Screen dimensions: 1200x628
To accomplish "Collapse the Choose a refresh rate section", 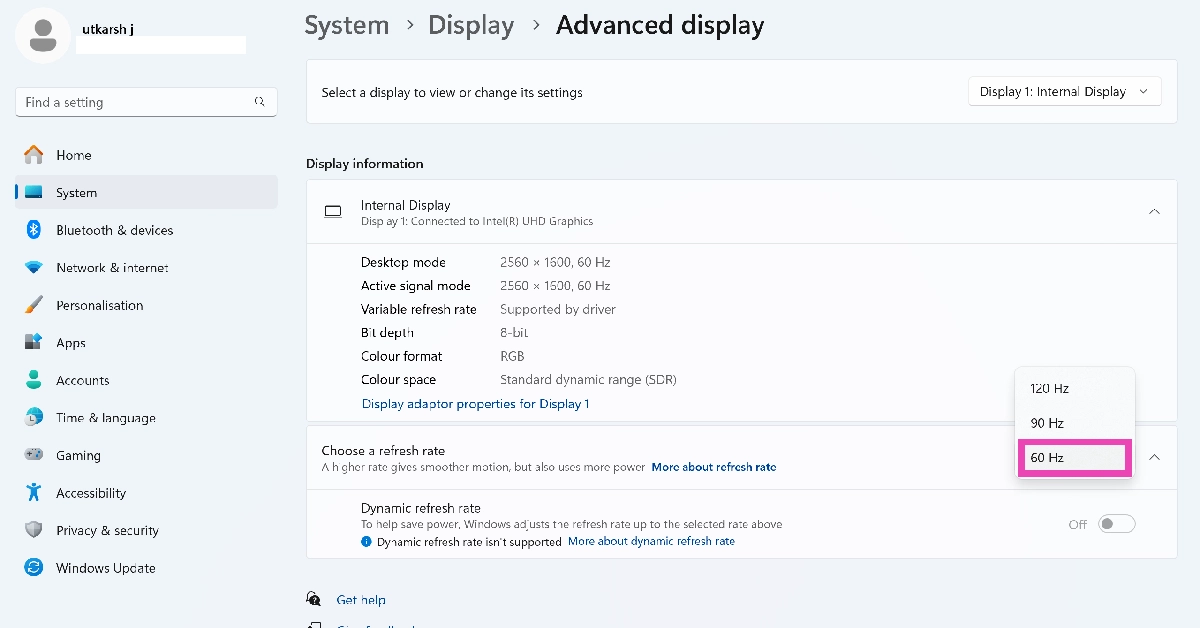I will 1154,457.
